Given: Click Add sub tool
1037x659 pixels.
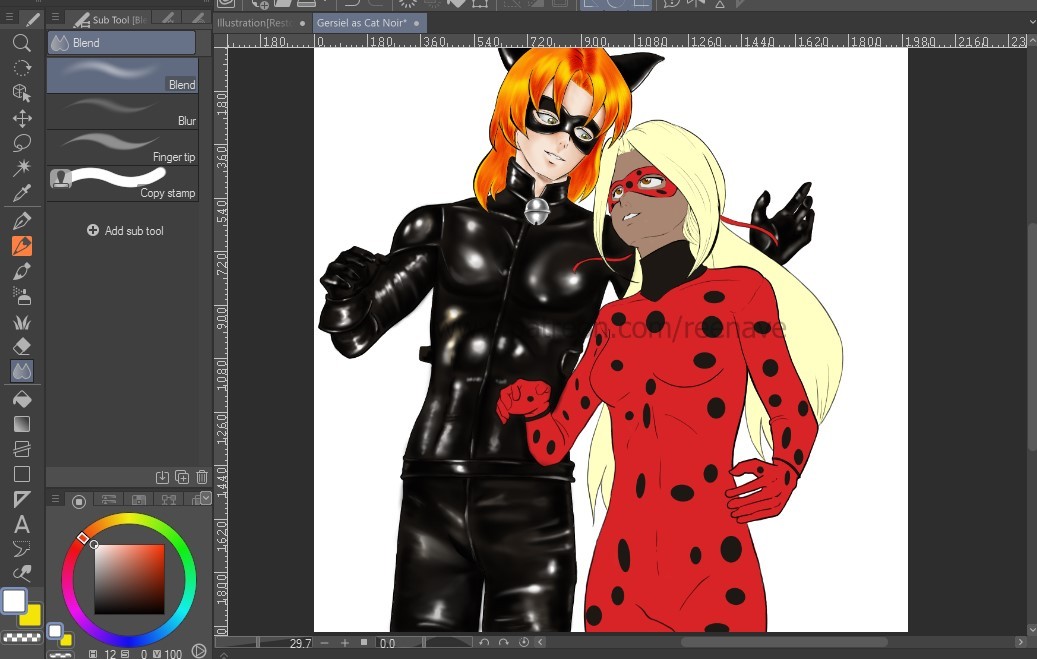Looking at the screenshot, I should [125, 230].
